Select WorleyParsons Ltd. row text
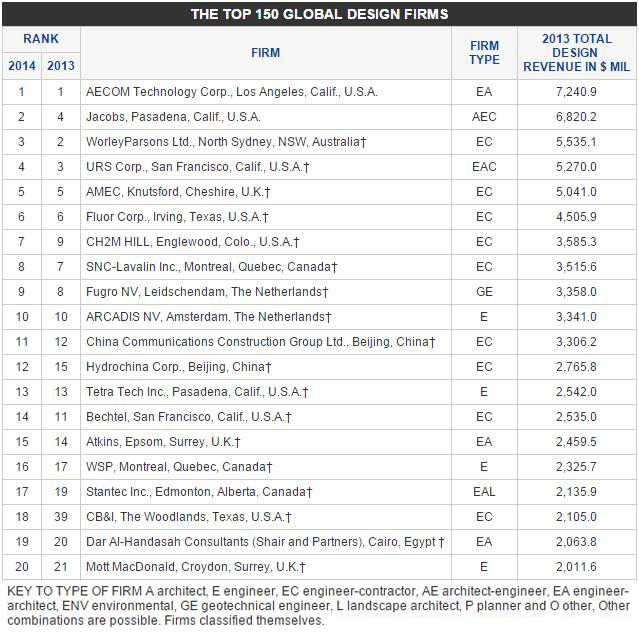The image size is (639, 641). 226,142
